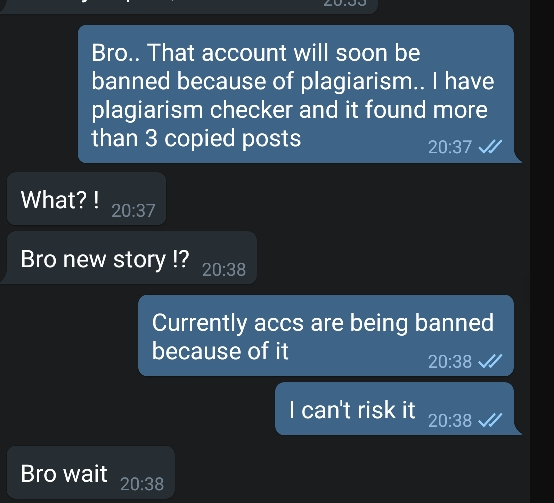This screenshot has width=554, height=503.
Task: Select the 'Bro wait' message bubble
Action: (91, 472)
